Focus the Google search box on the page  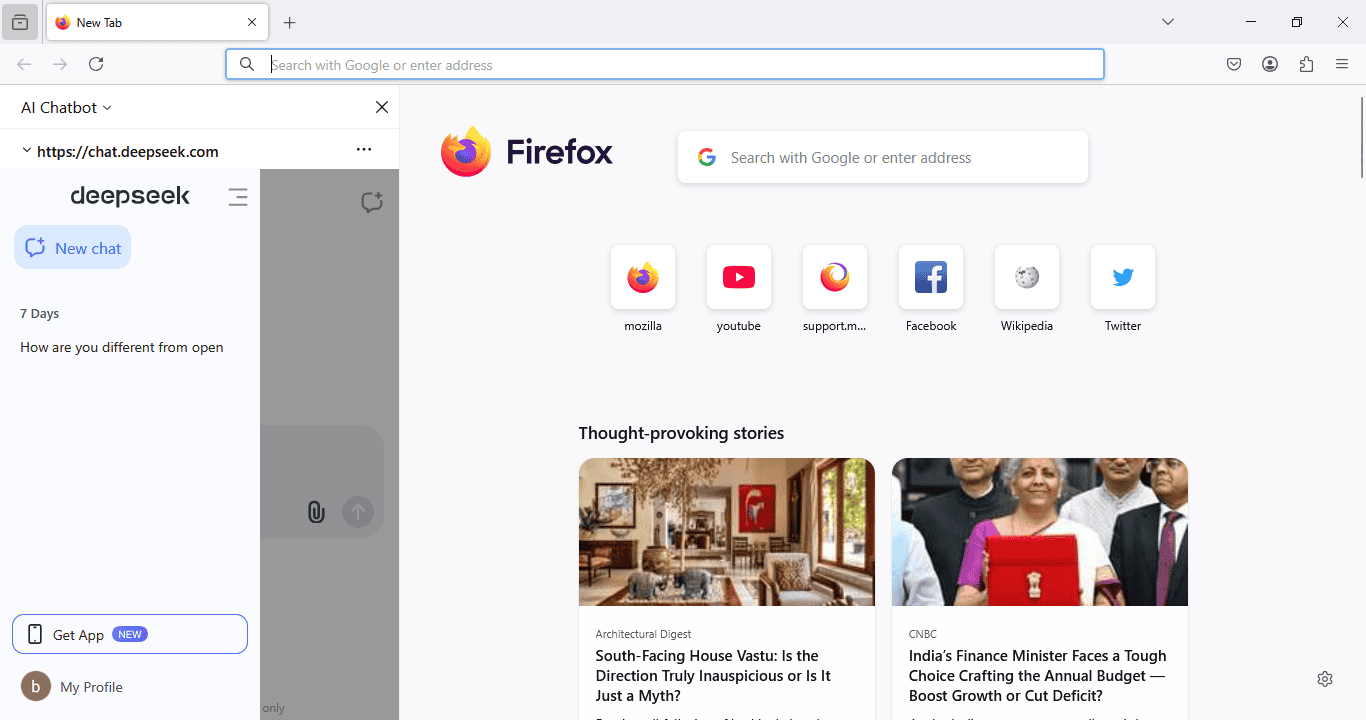click(x=883, y=157)
